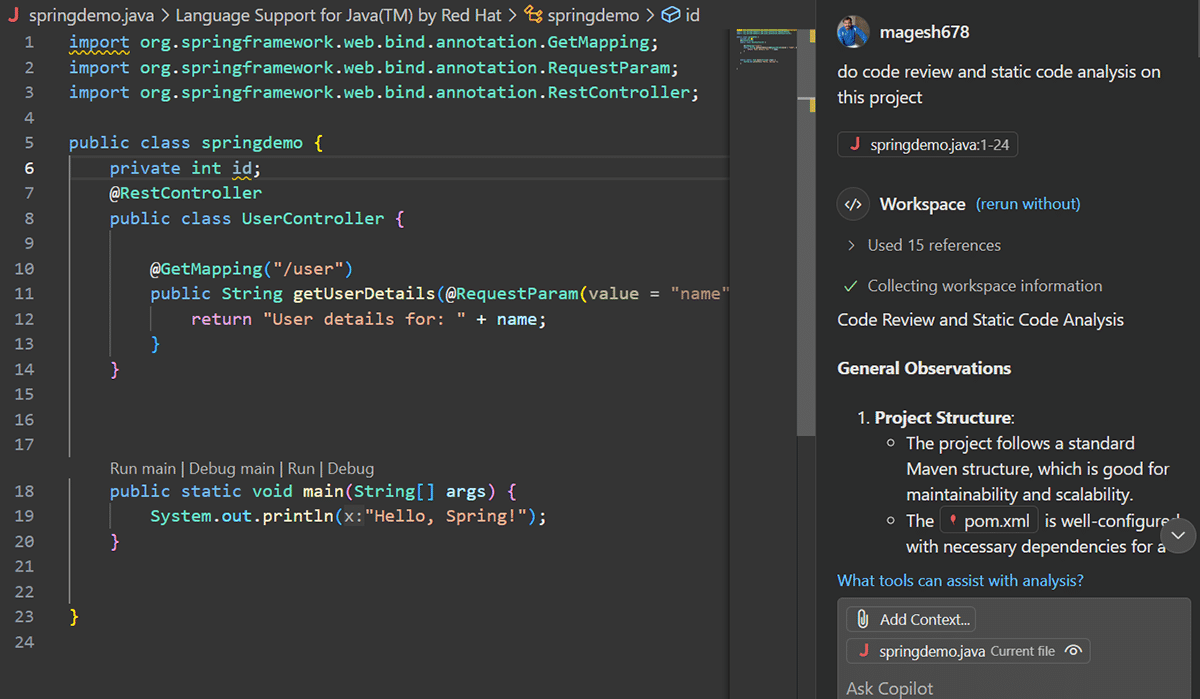The image size is (1200, 699).
Task: Click the id field symbol icon in breadcrumb
Action: (x=671, y=16)
